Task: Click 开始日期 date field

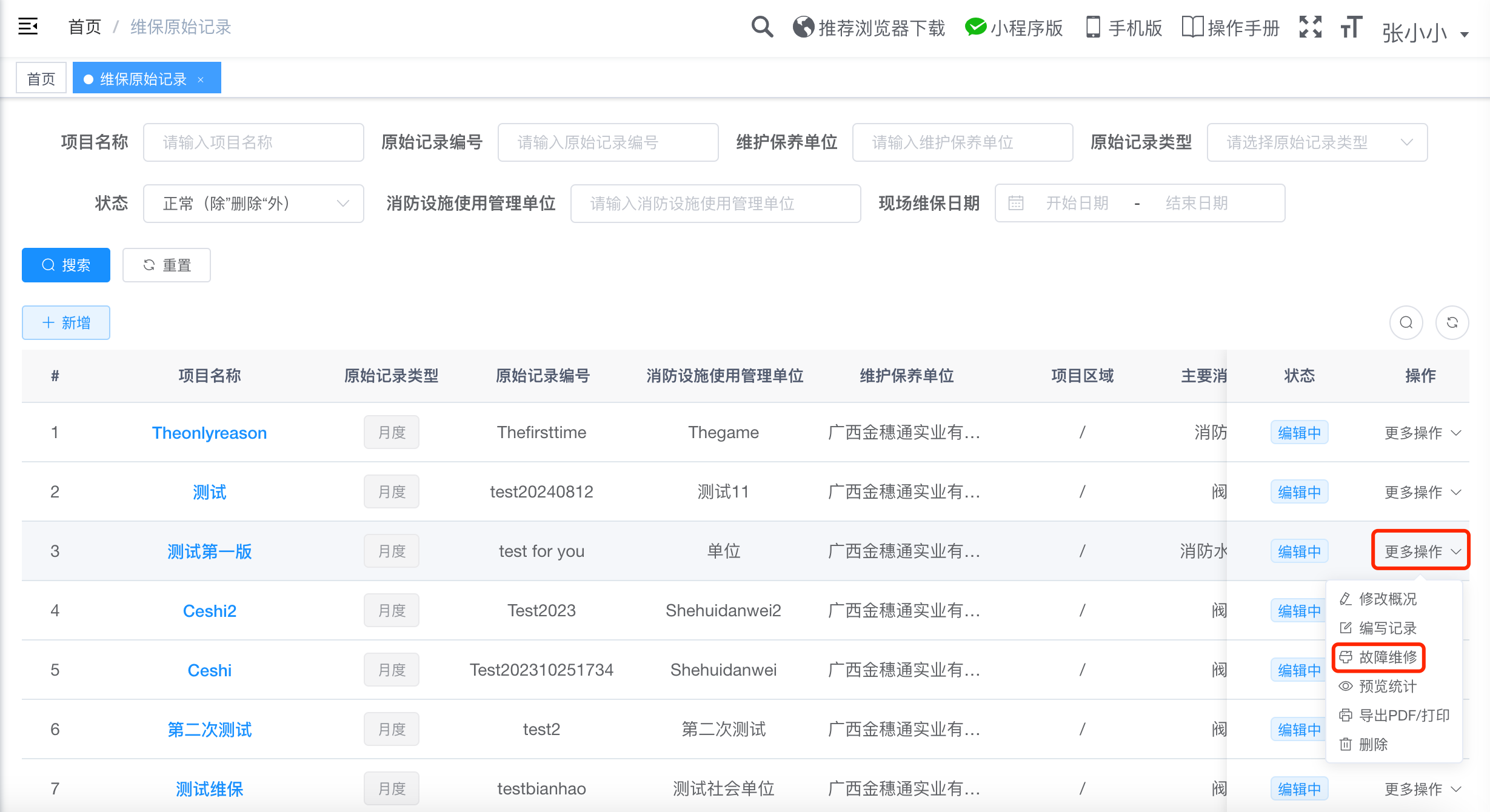Action: click(1077, 203)
